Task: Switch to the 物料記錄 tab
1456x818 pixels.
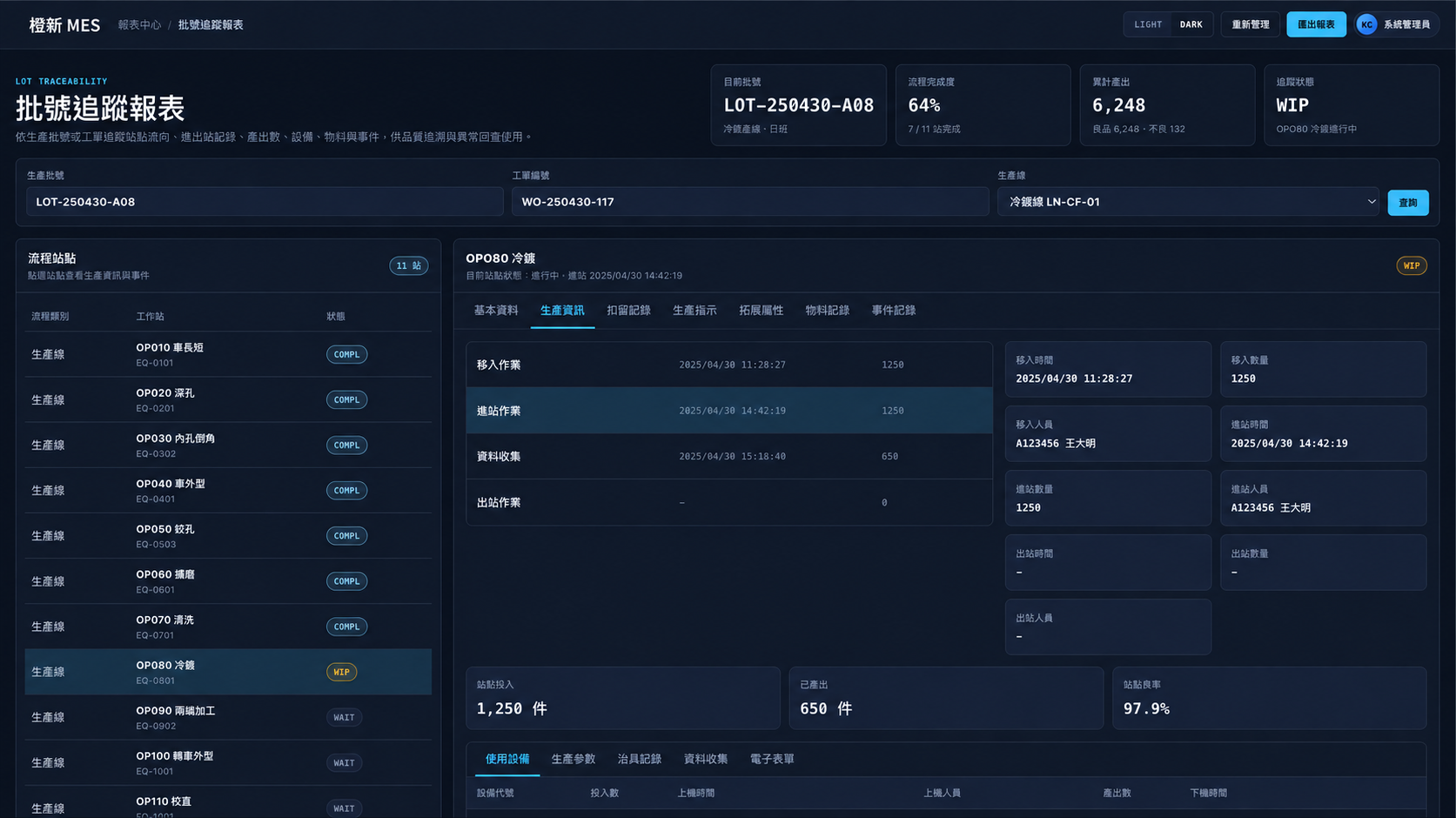Action: tap(827, 311)
